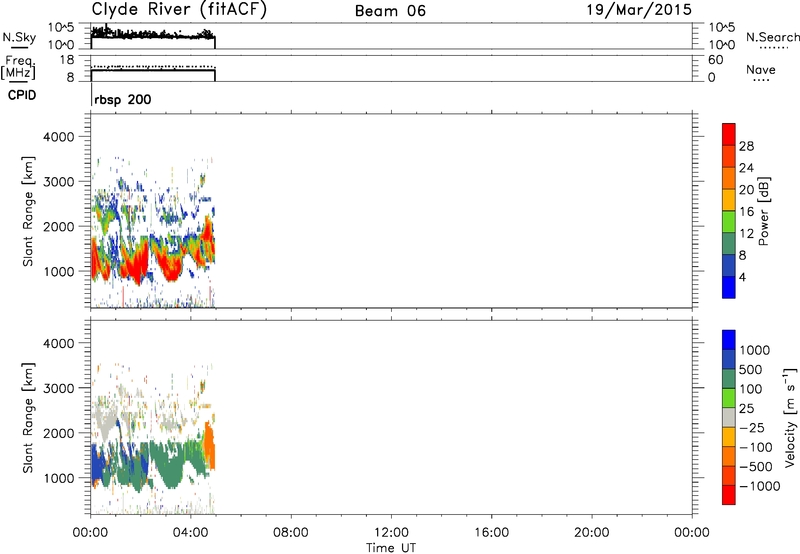Click the power panel 'Slant Range [km]' label
Image resolution: width=800 pixels, height=554 pixels.
click(x=28, y=211)
